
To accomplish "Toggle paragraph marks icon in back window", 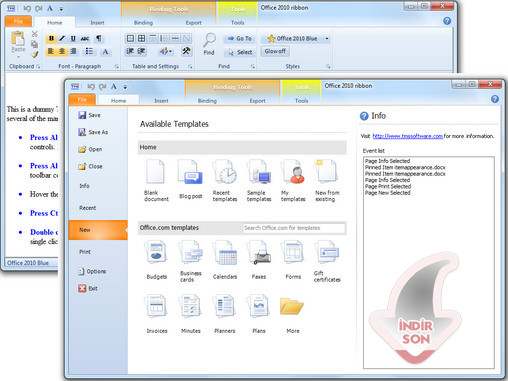I will (x=99, y=38).
